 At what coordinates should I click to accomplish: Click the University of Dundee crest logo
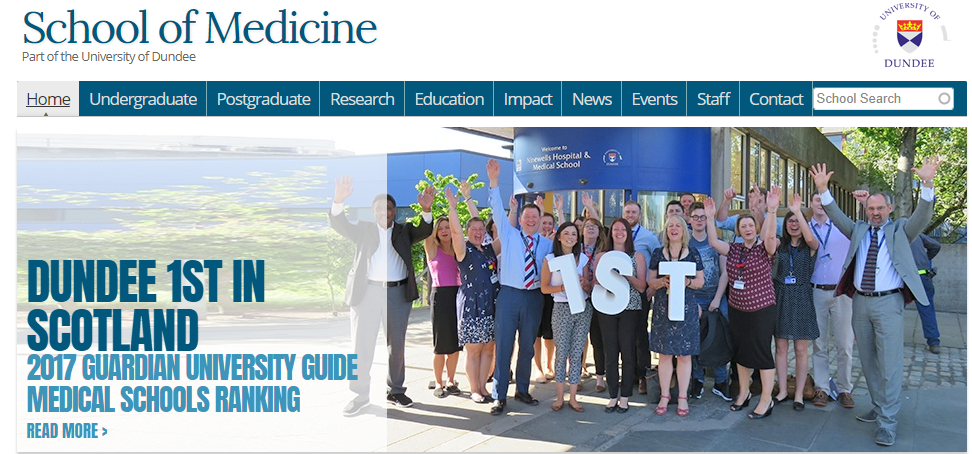point(911,36)
